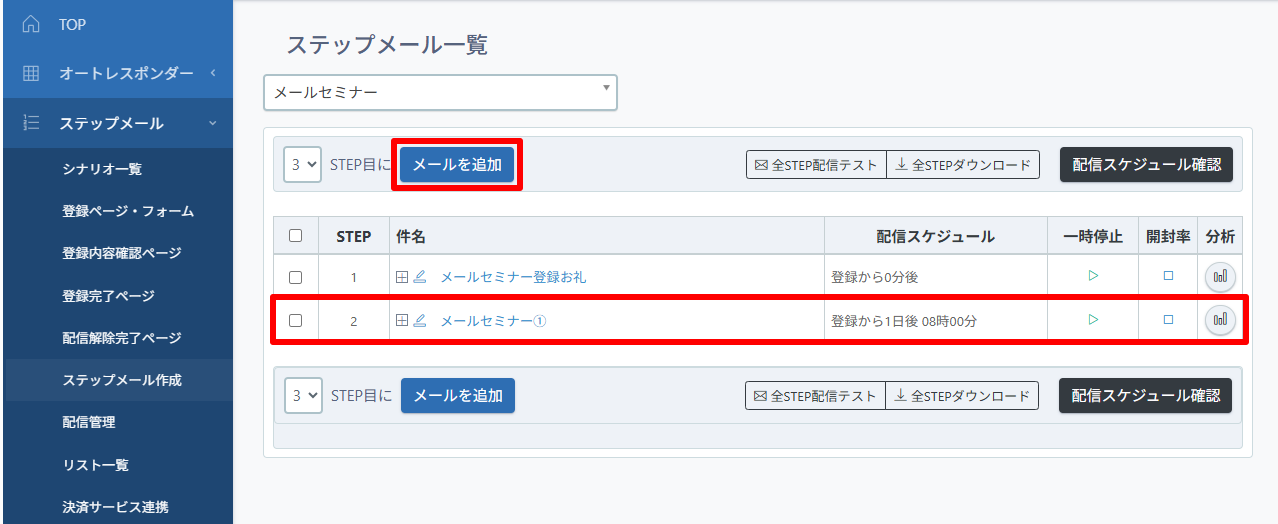Open analysis chart icon for メールセミナー① row
Screen dimensions: 1278x524
tap(1220, 320)
